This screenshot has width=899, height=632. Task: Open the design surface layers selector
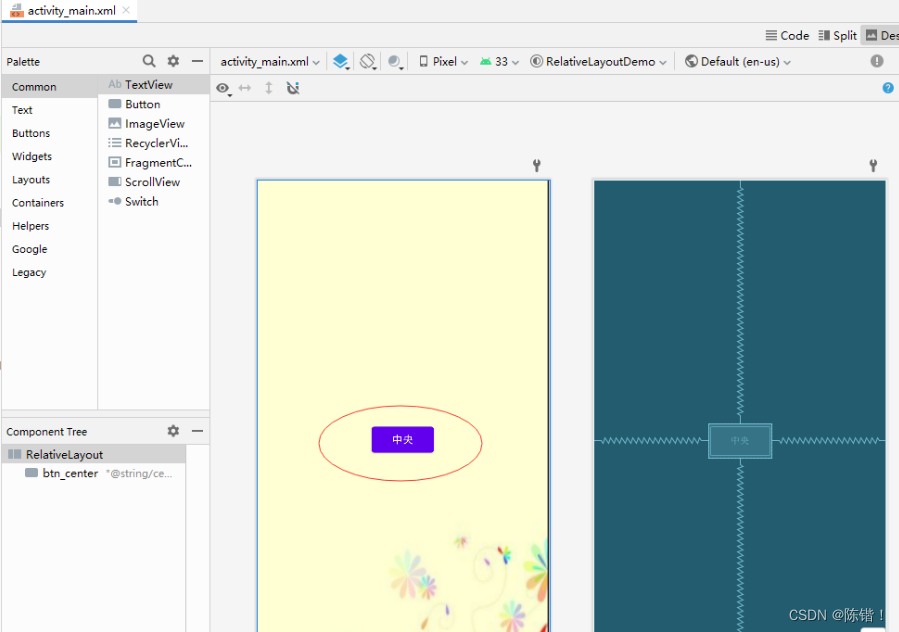341,61
